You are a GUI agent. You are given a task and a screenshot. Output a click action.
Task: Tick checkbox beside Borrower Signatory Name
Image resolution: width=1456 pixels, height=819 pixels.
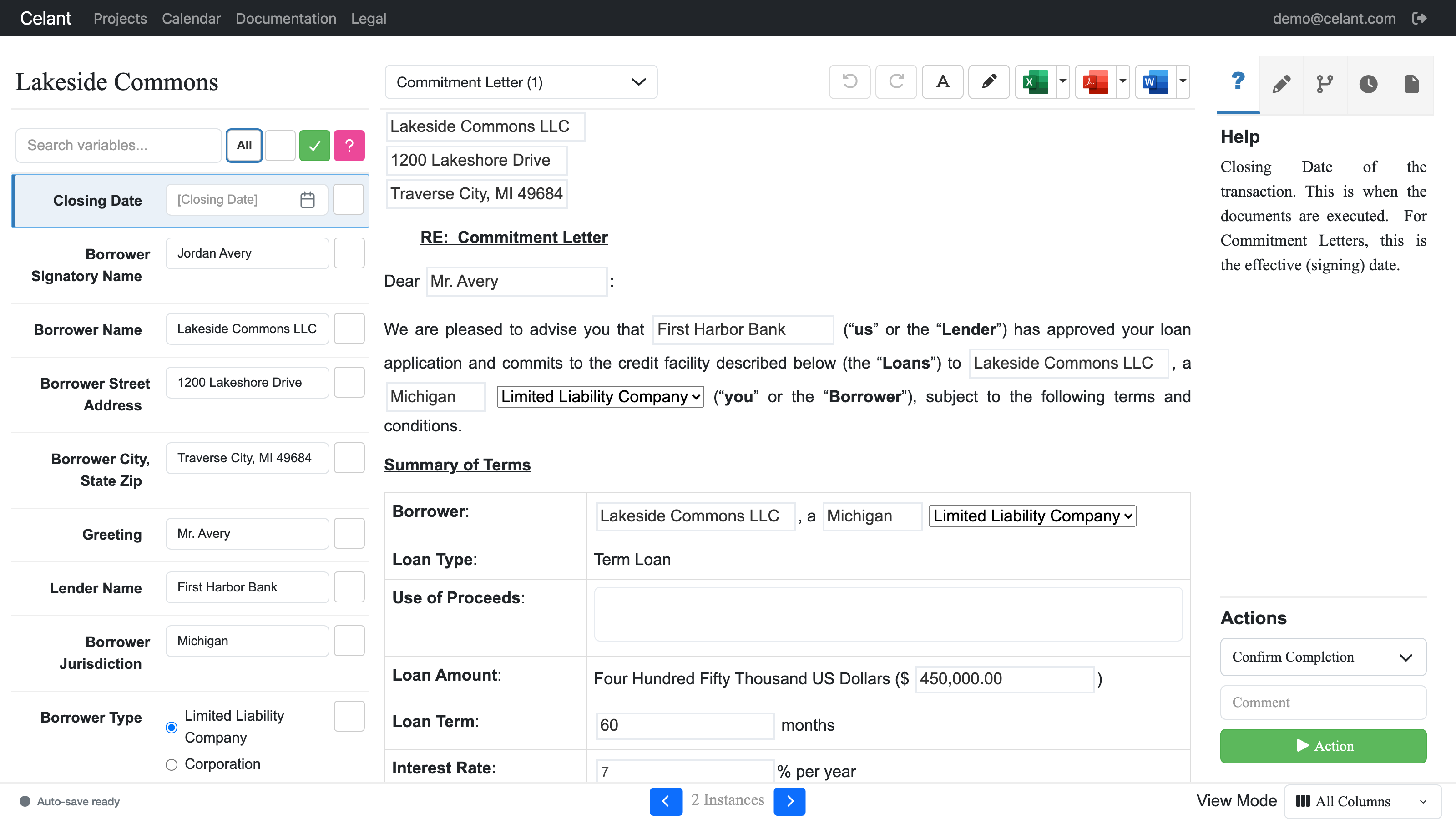coord(349,253)
